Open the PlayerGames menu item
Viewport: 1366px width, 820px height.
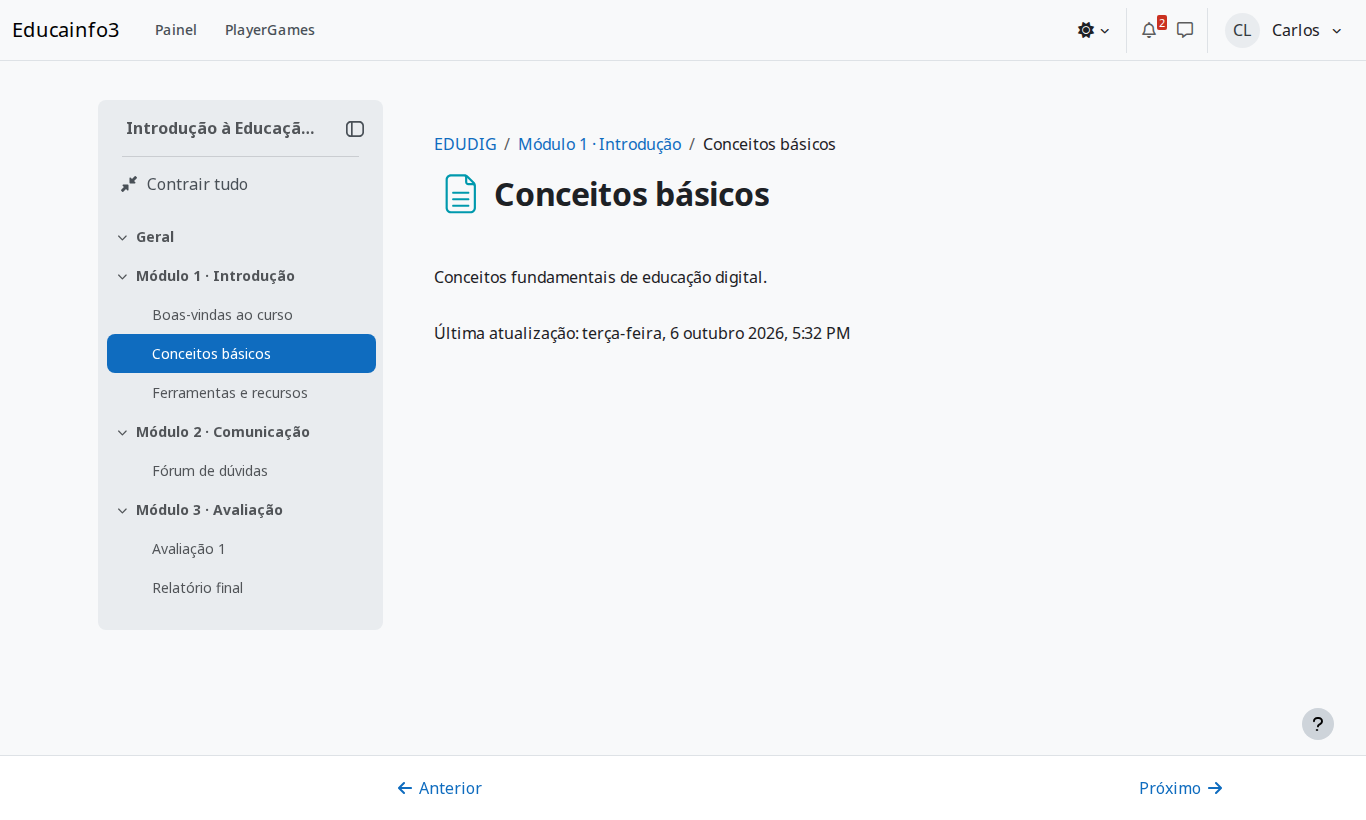270,30
